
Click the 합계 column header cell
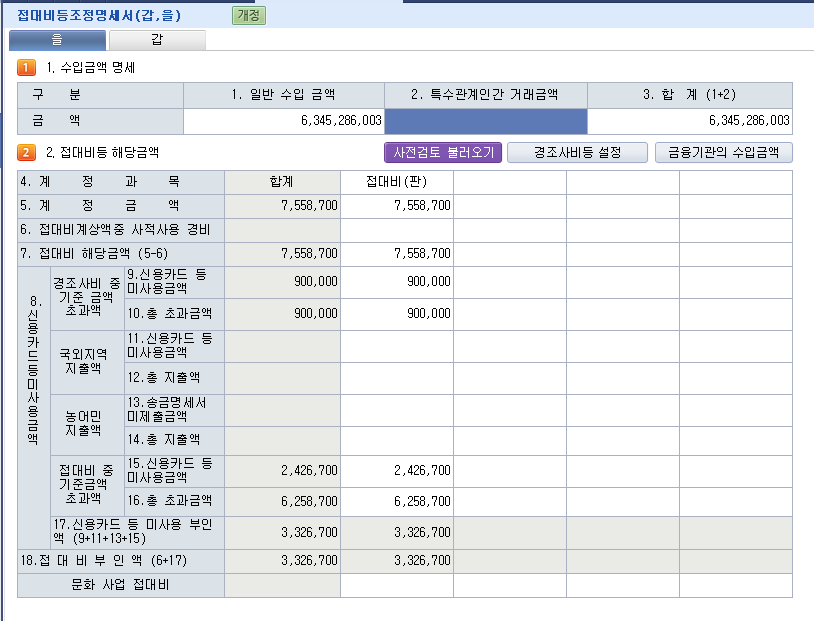282,182
